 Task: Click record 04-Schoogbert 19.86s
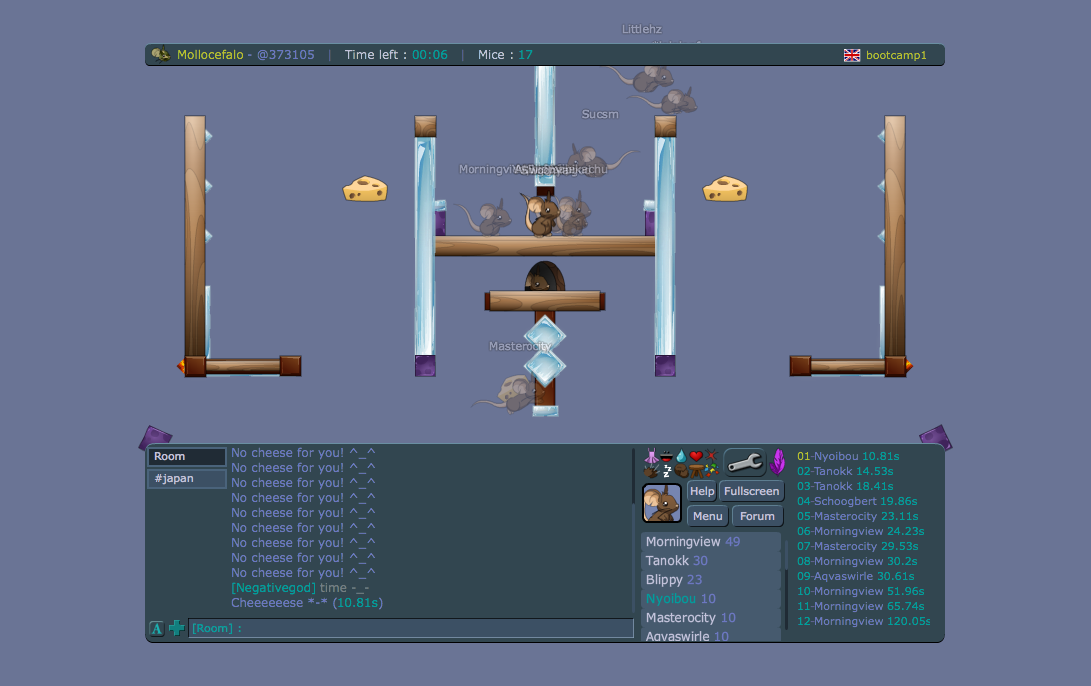(x=857, y=502)
